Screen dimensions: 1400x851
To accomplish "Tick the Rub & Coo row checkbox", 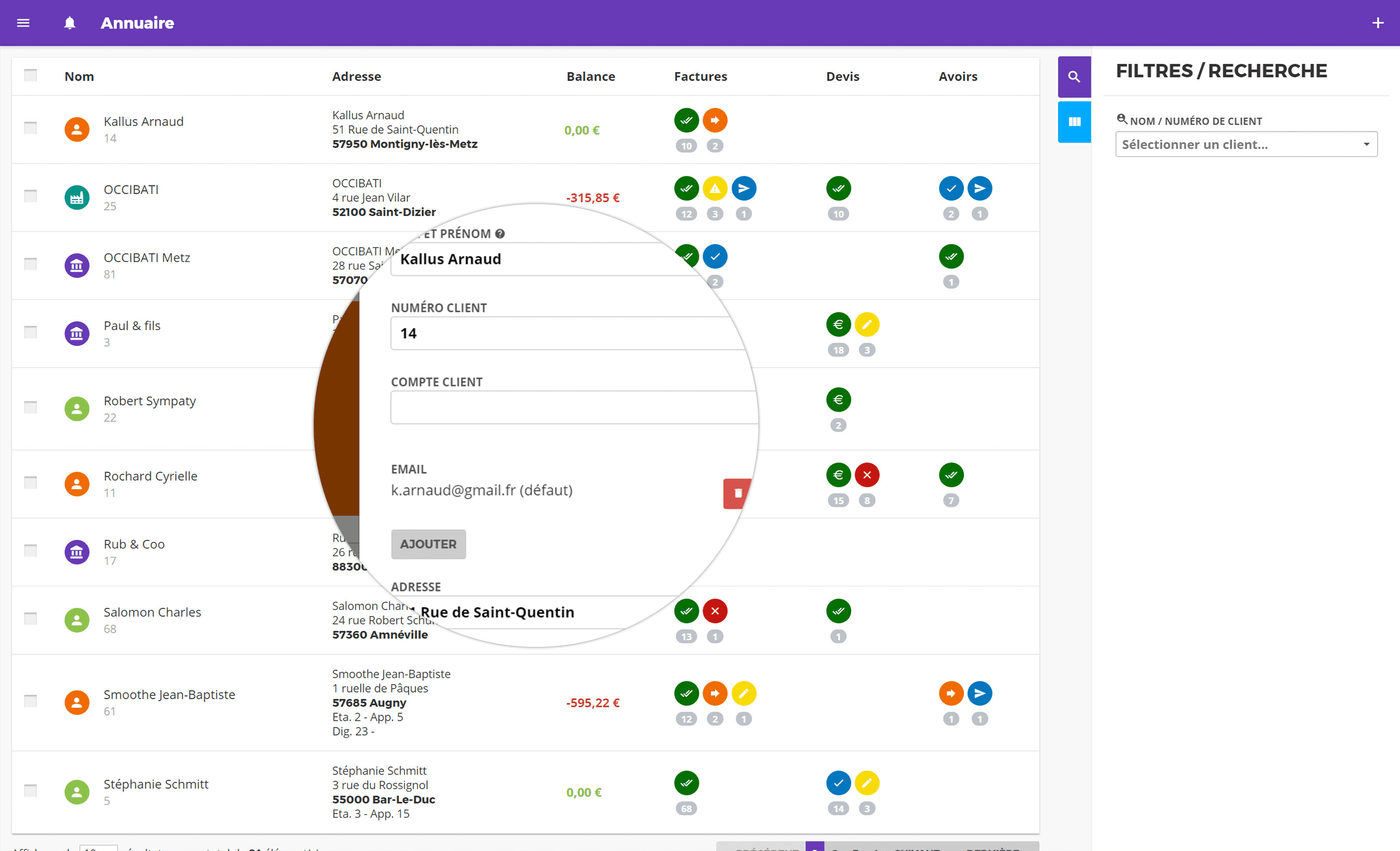I will coord(31,550).
